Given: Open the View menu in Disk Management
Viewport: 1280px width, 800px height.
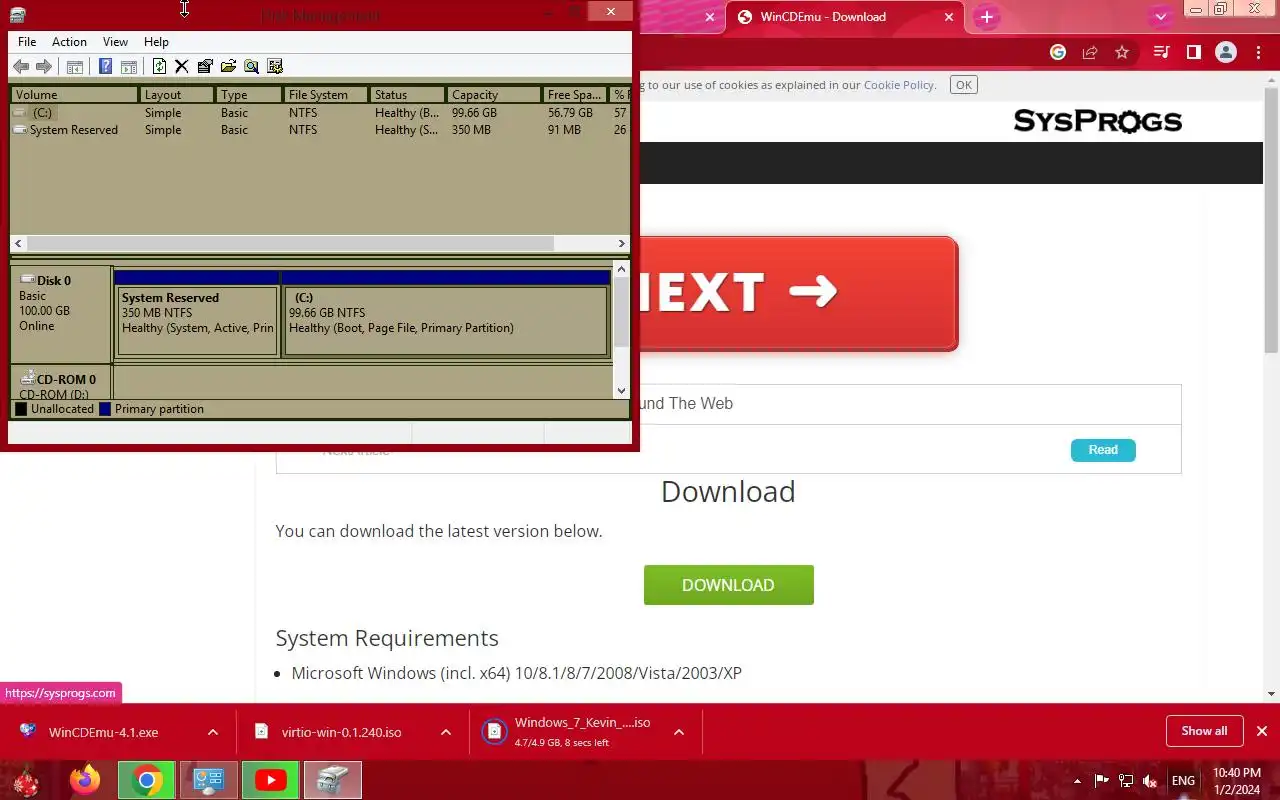Looking at the screenshot, I should coord(115,42).
